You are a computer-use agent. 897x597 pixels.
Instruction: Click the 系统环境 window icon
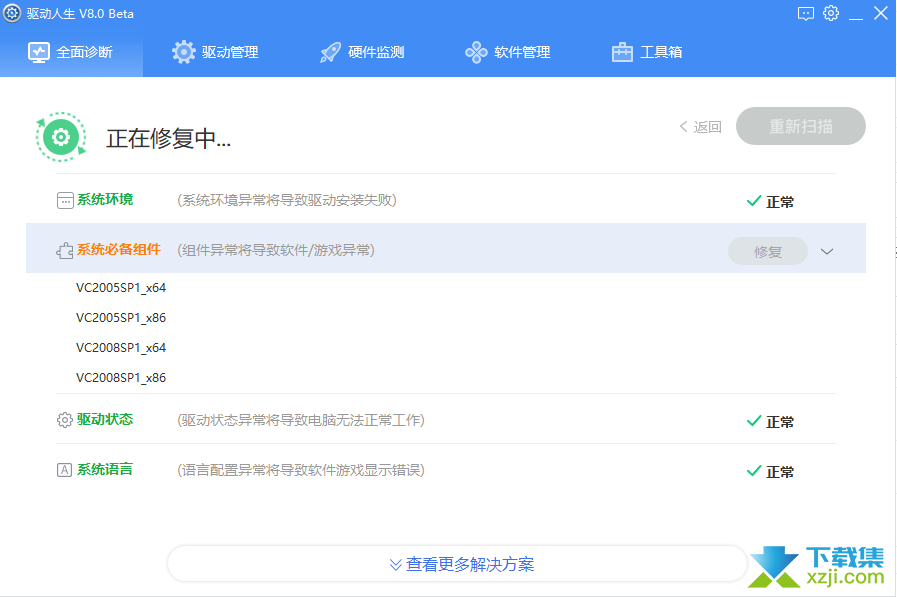tap(65, 201)
